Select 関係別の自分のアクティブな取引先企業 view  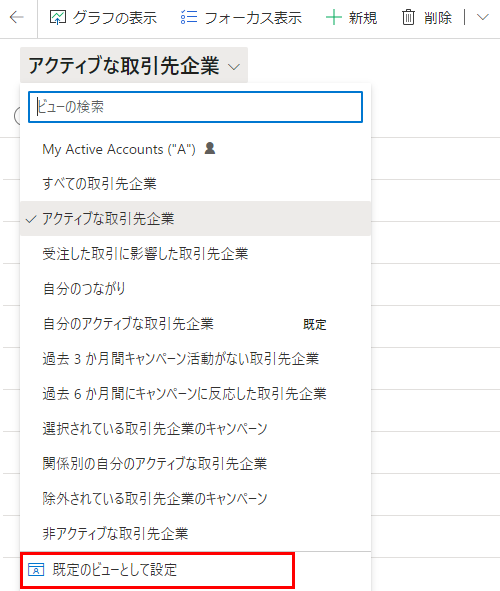195,464
